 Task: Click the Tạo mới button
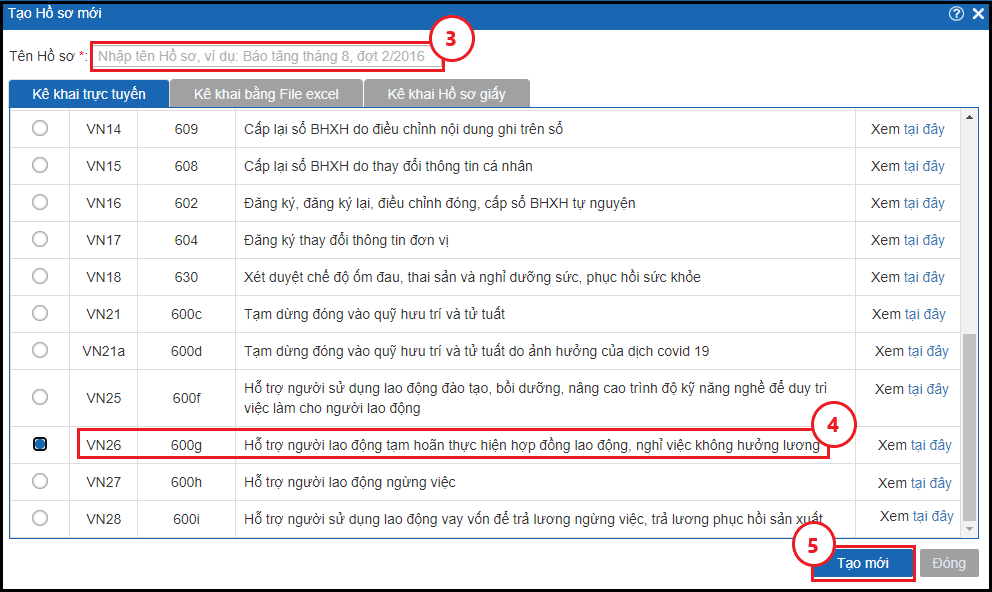coord(863,563)
